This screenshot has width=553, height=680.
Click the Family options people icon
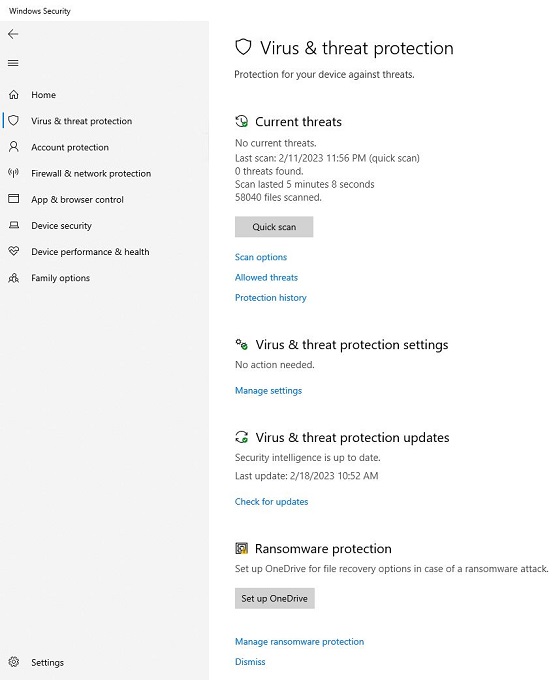[14, 278]
